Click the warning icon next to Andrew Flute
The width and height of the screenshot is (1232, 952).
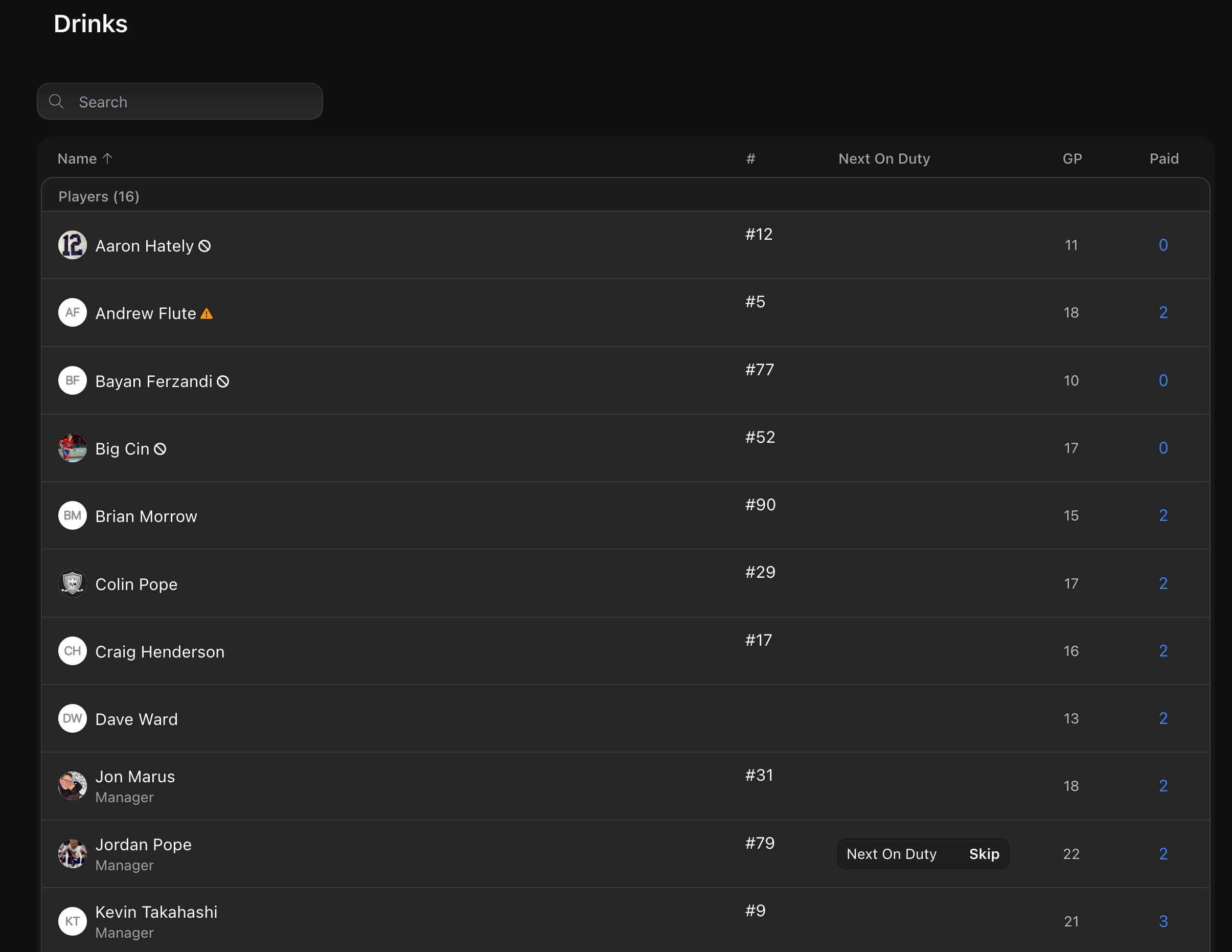[x=207, y=314]
